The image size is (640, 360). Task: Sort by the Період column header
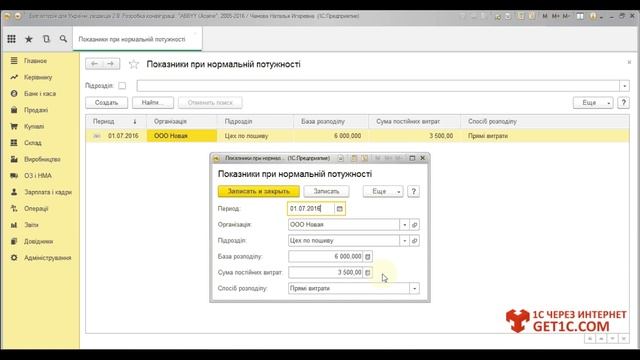pos(116,122)
